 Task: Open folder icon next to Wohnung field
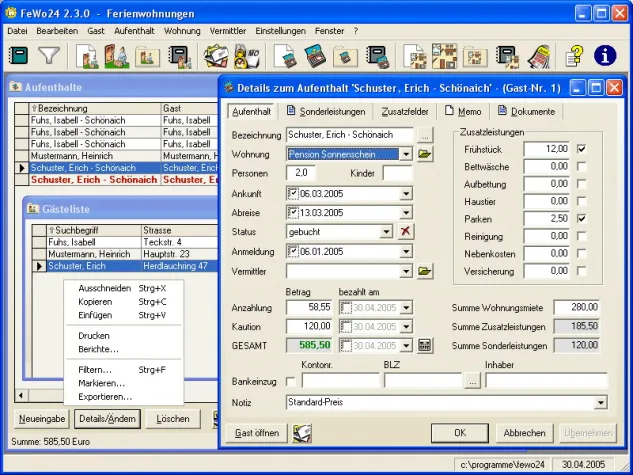(425, 154)
